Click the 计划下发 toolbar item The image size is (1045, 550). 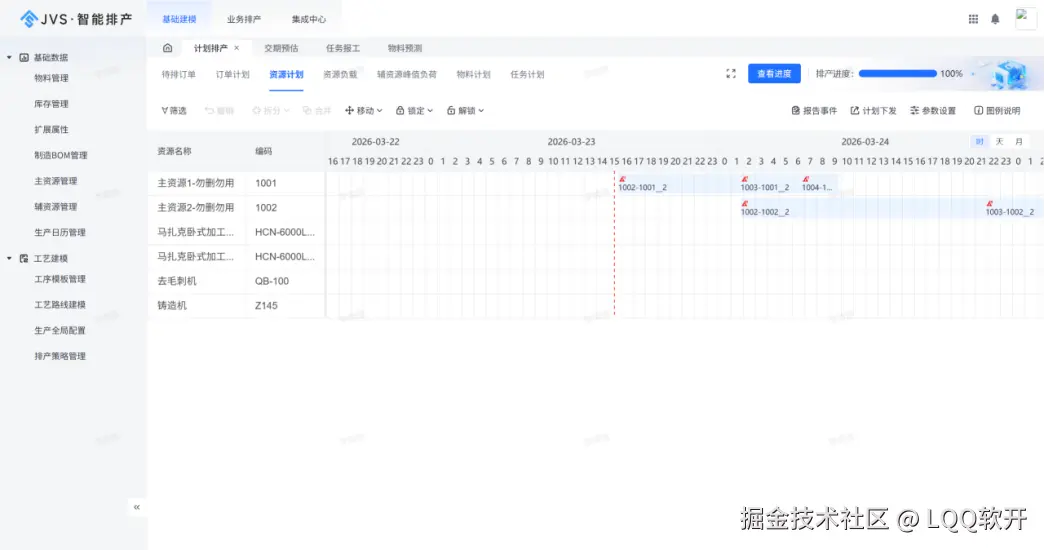[x=873, y=111]
